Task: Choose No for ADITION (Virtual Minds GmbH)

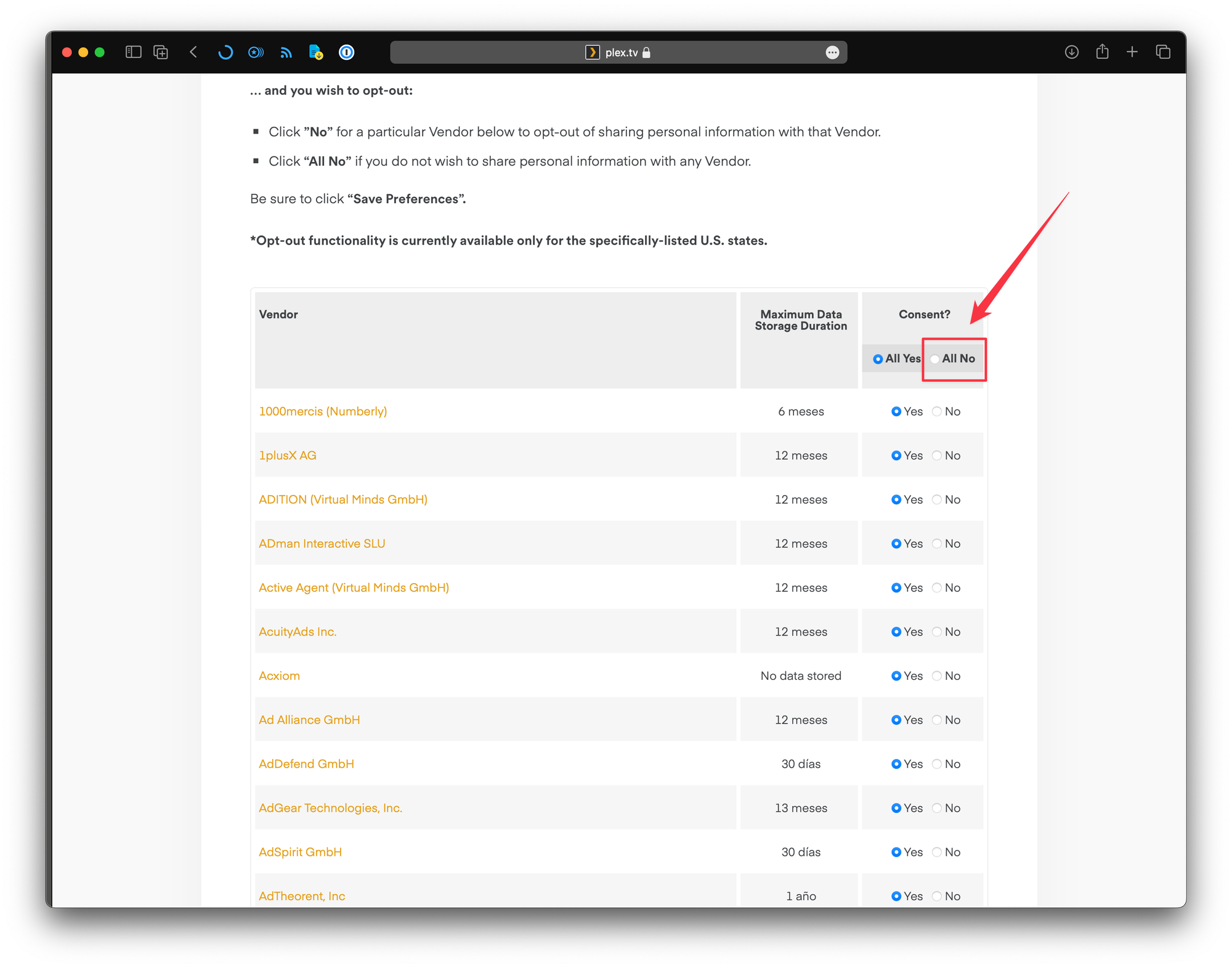Action: tap(937, 499)
